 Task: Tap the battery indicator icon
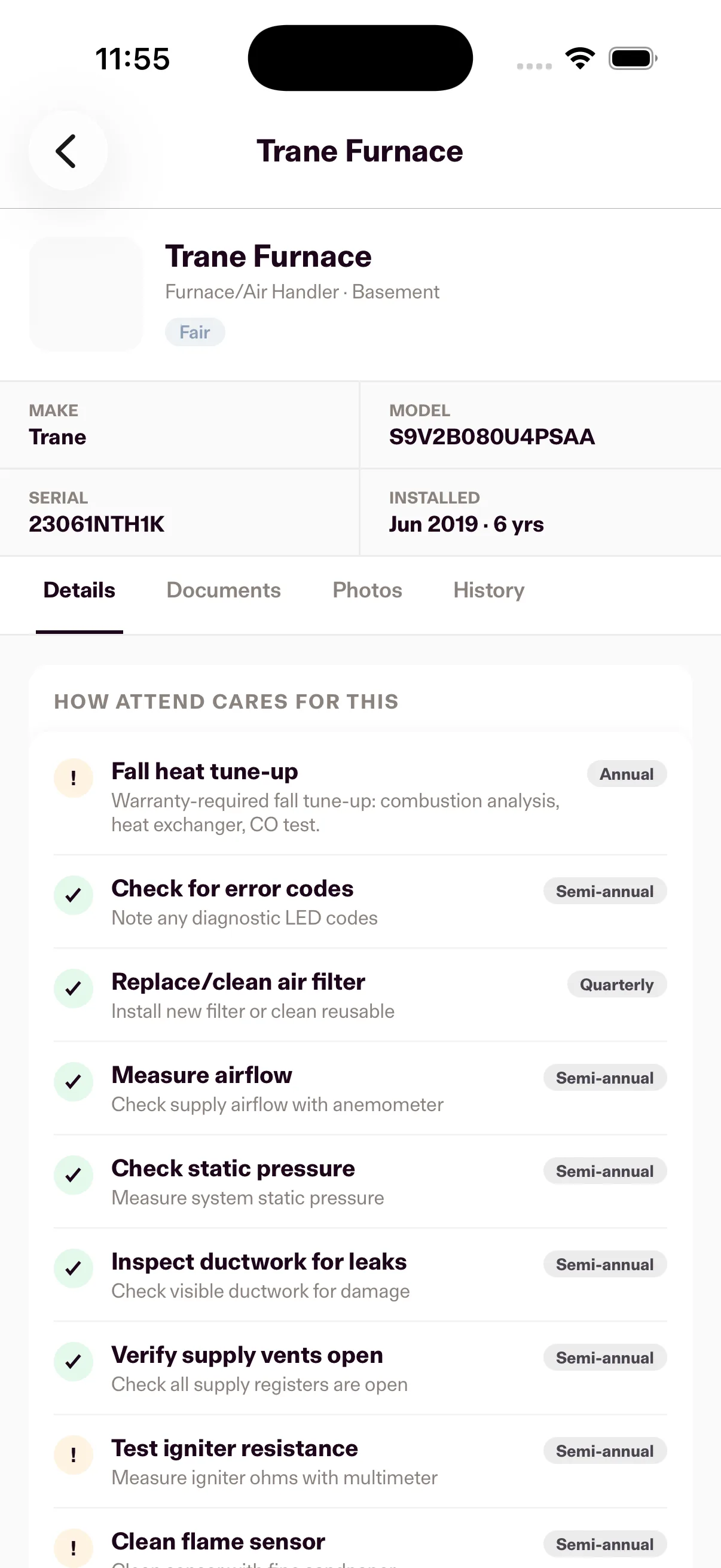633,59
